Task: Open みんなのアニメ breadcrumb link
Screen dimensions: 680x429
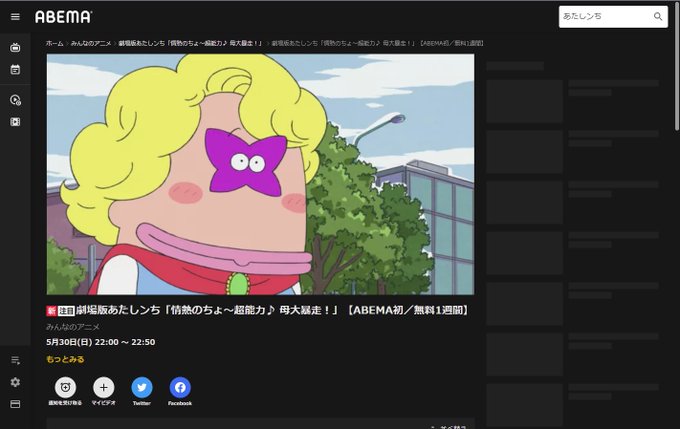Action: (x=91, y=43)
